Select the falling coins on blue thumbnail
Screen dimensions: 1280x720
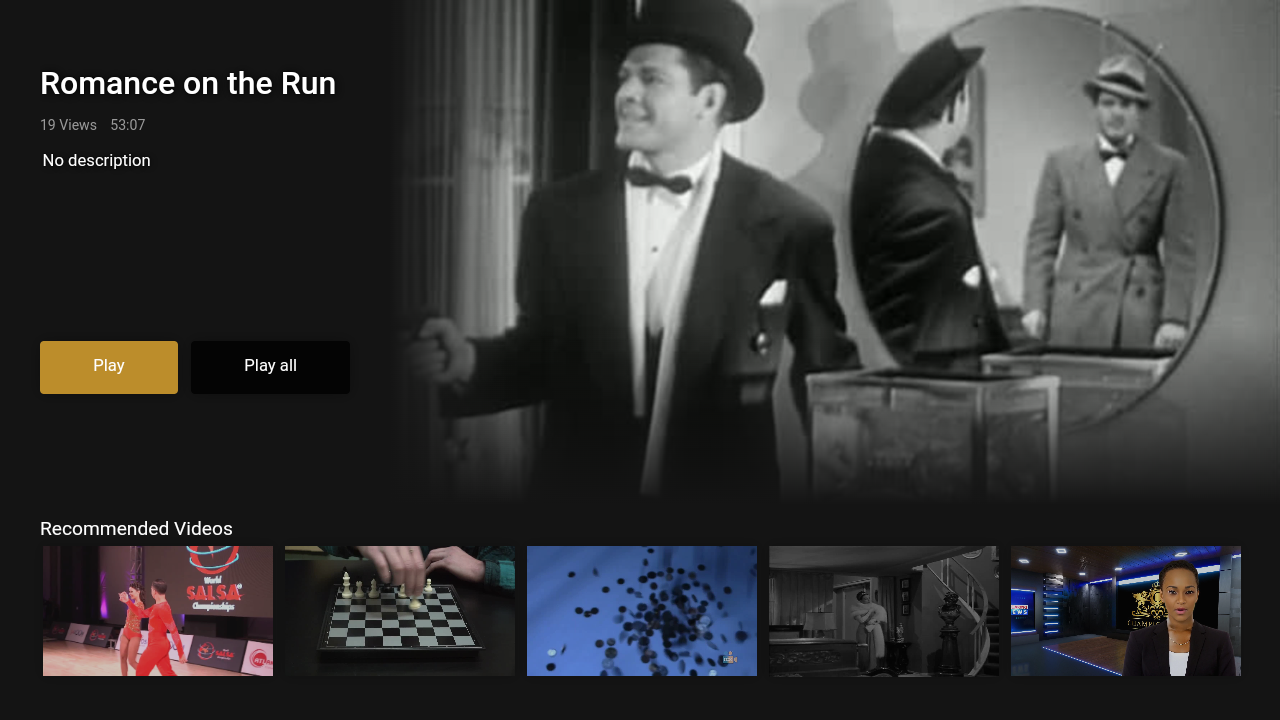(x=642, y=611)
